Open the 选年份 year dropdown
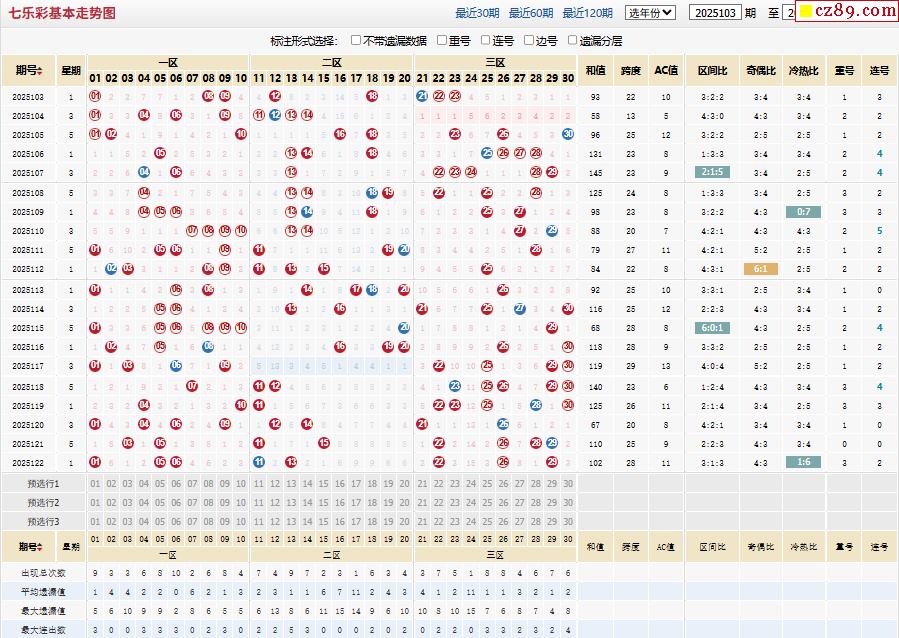899x638 pixels. pos(651,13)
